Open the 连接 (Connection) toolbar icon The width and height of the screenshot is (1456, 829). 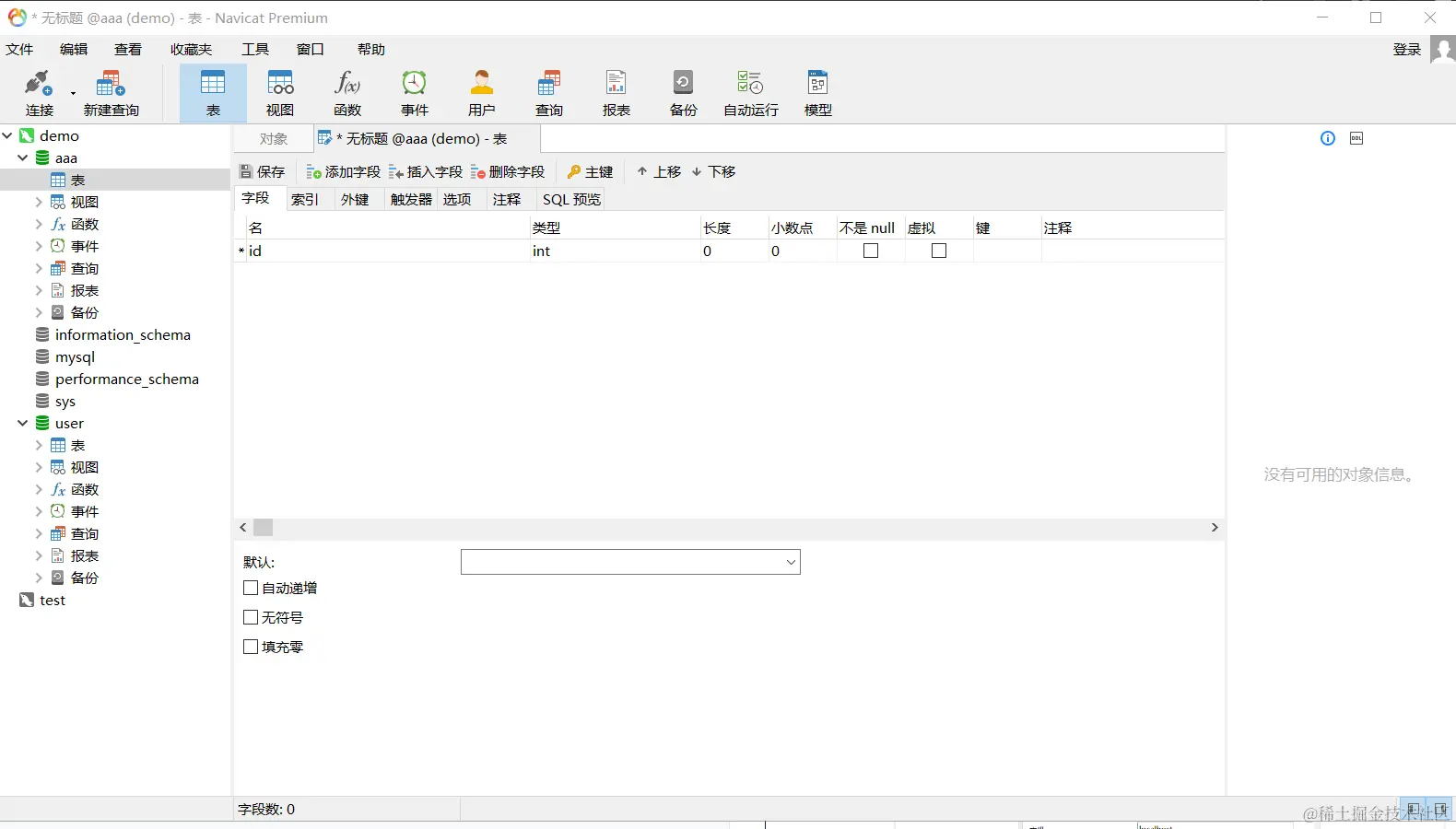click(39, 93)
